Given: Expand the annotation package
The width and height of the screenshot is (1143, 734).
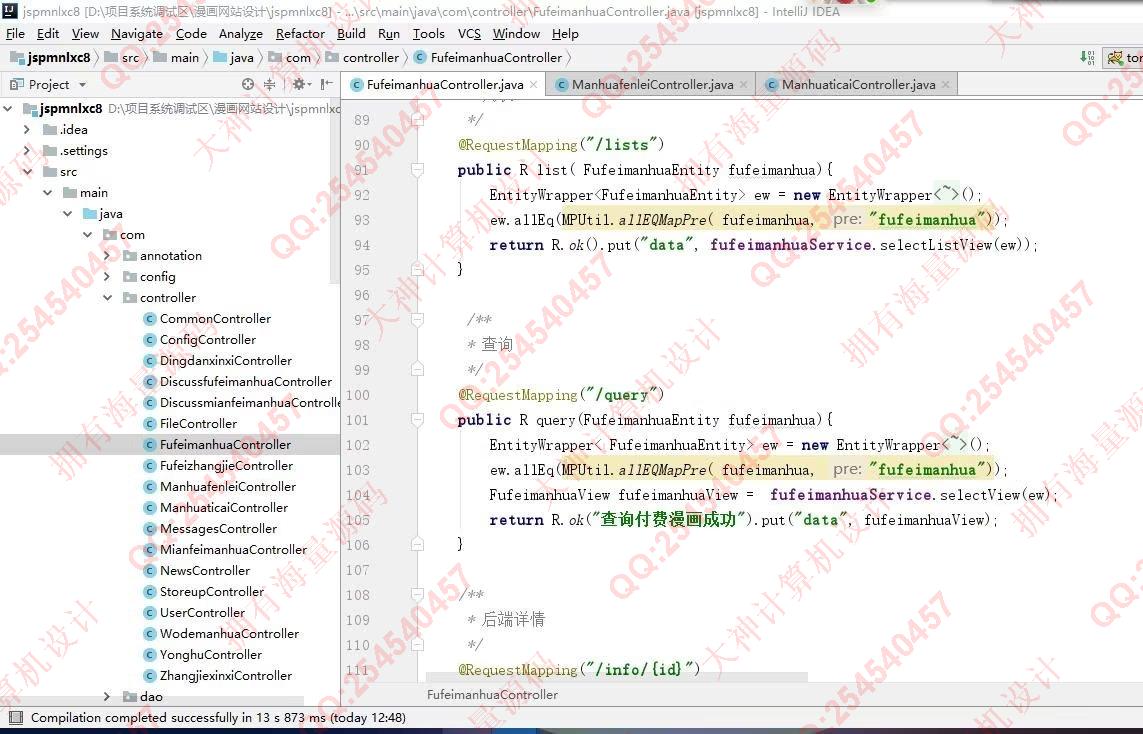Looking at the screenshot, I should (x=107, y=256).
